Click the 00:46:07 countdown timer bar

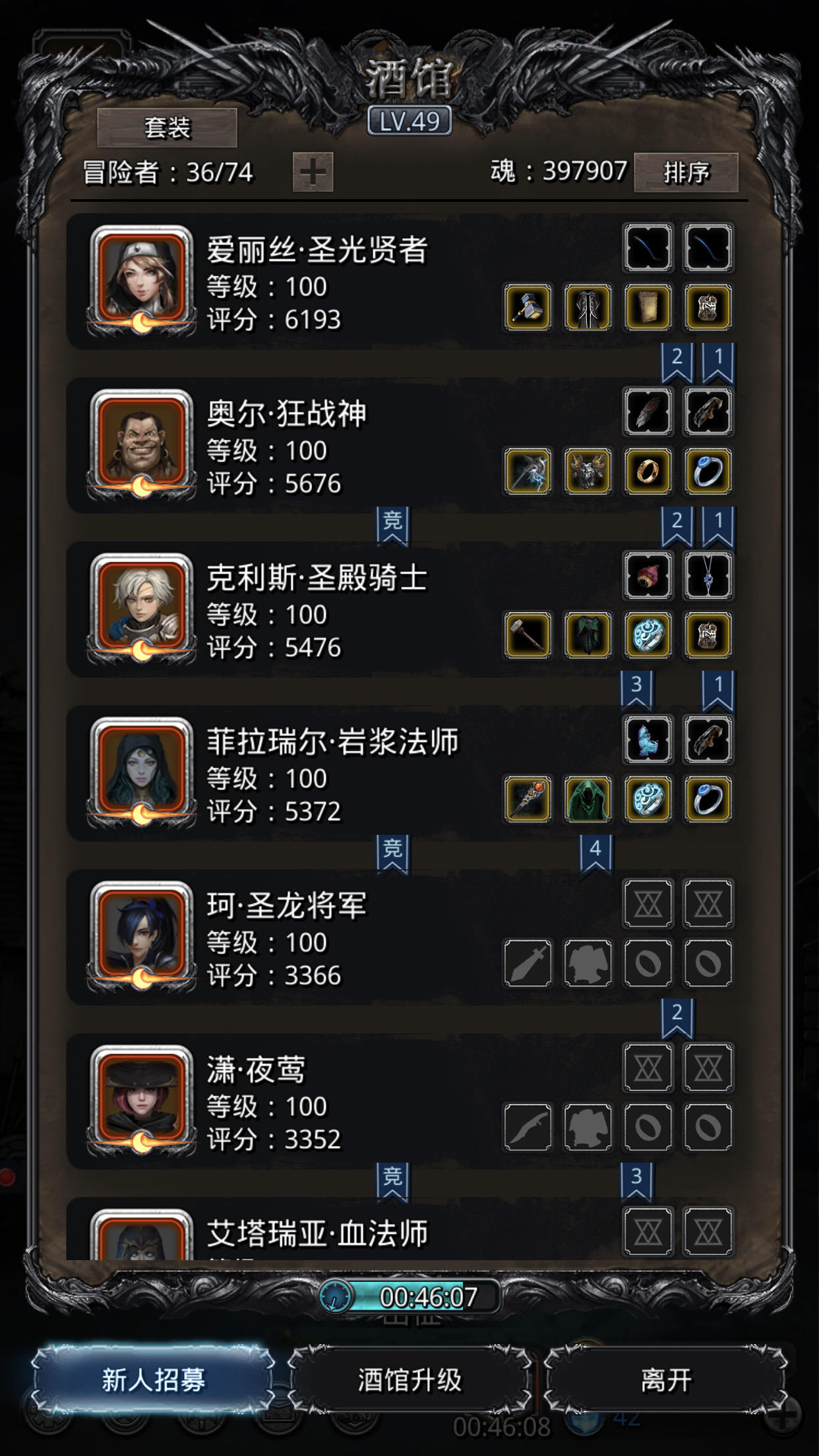point(409,1296)
